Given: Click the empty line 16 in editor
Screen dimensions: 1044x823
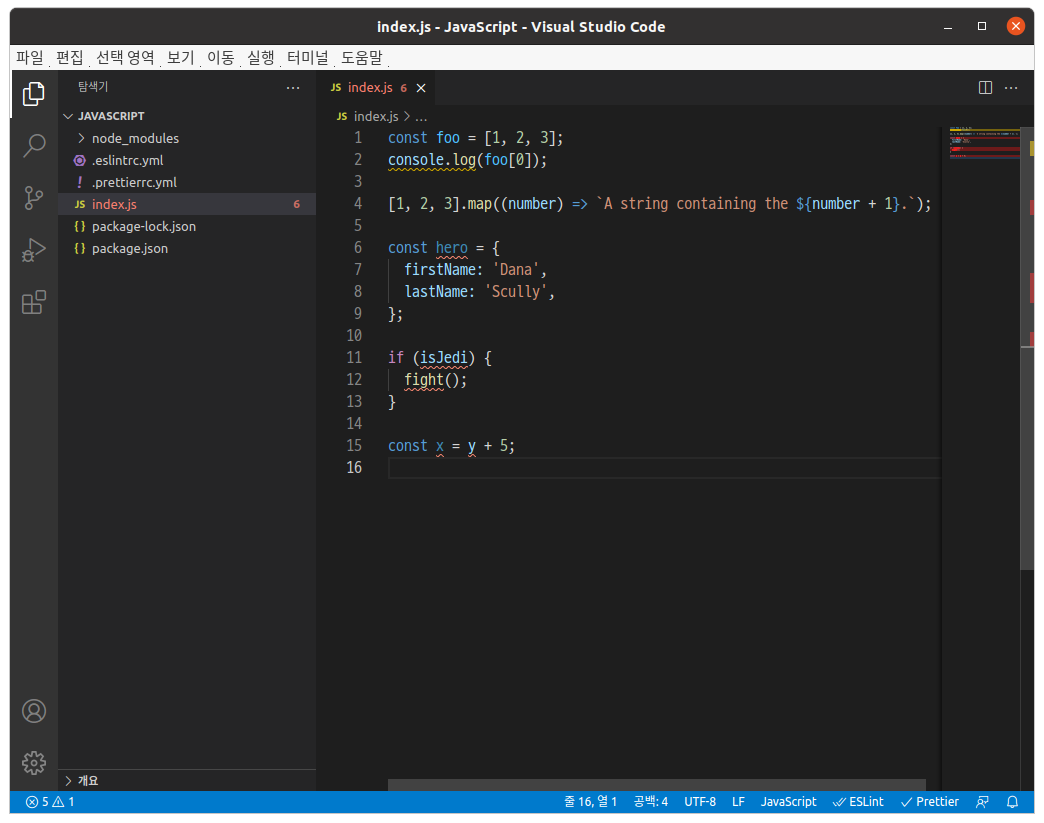Looking at the screenshot, I should click(664, 468).
